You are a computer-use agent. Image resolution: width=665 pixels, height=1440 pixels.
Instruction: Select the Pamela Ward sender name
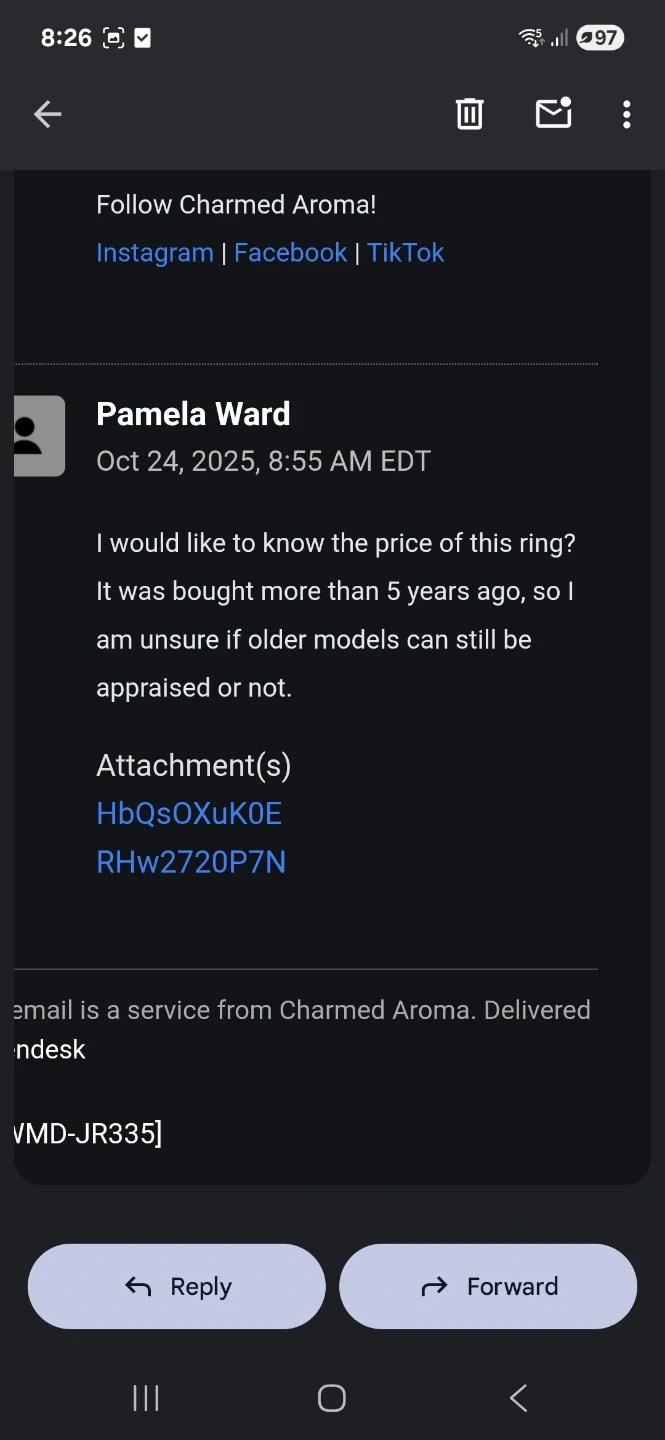coord(193,414)
